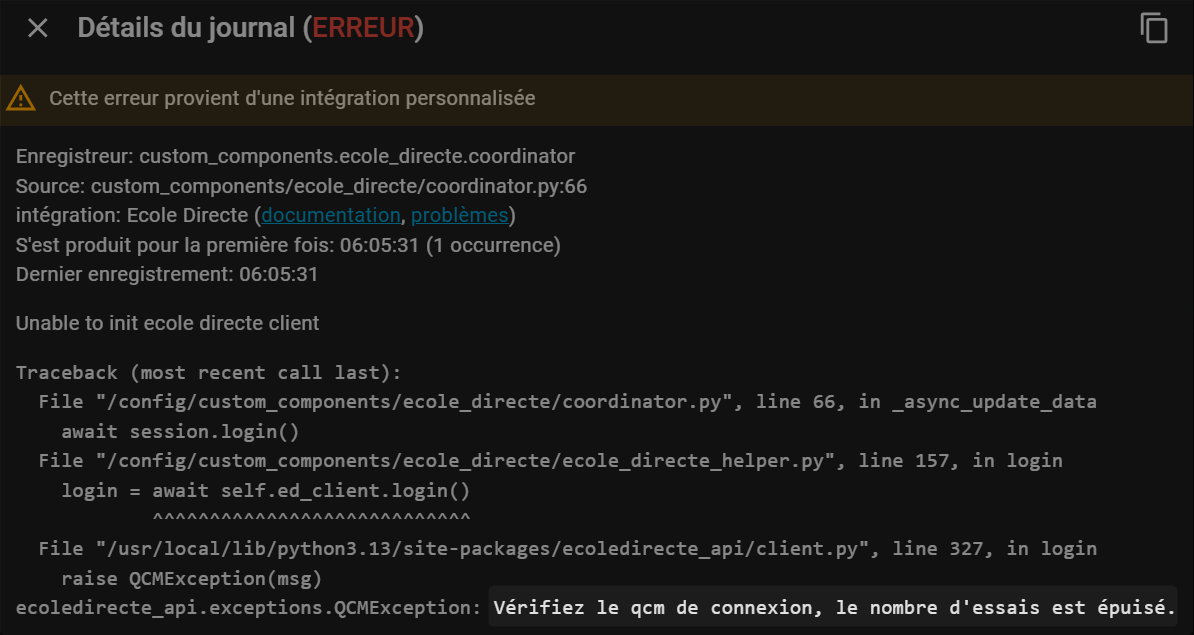Click the ecole_directe_helper.py line 157 entry
Screen dimensions: 1194x635
550,461
